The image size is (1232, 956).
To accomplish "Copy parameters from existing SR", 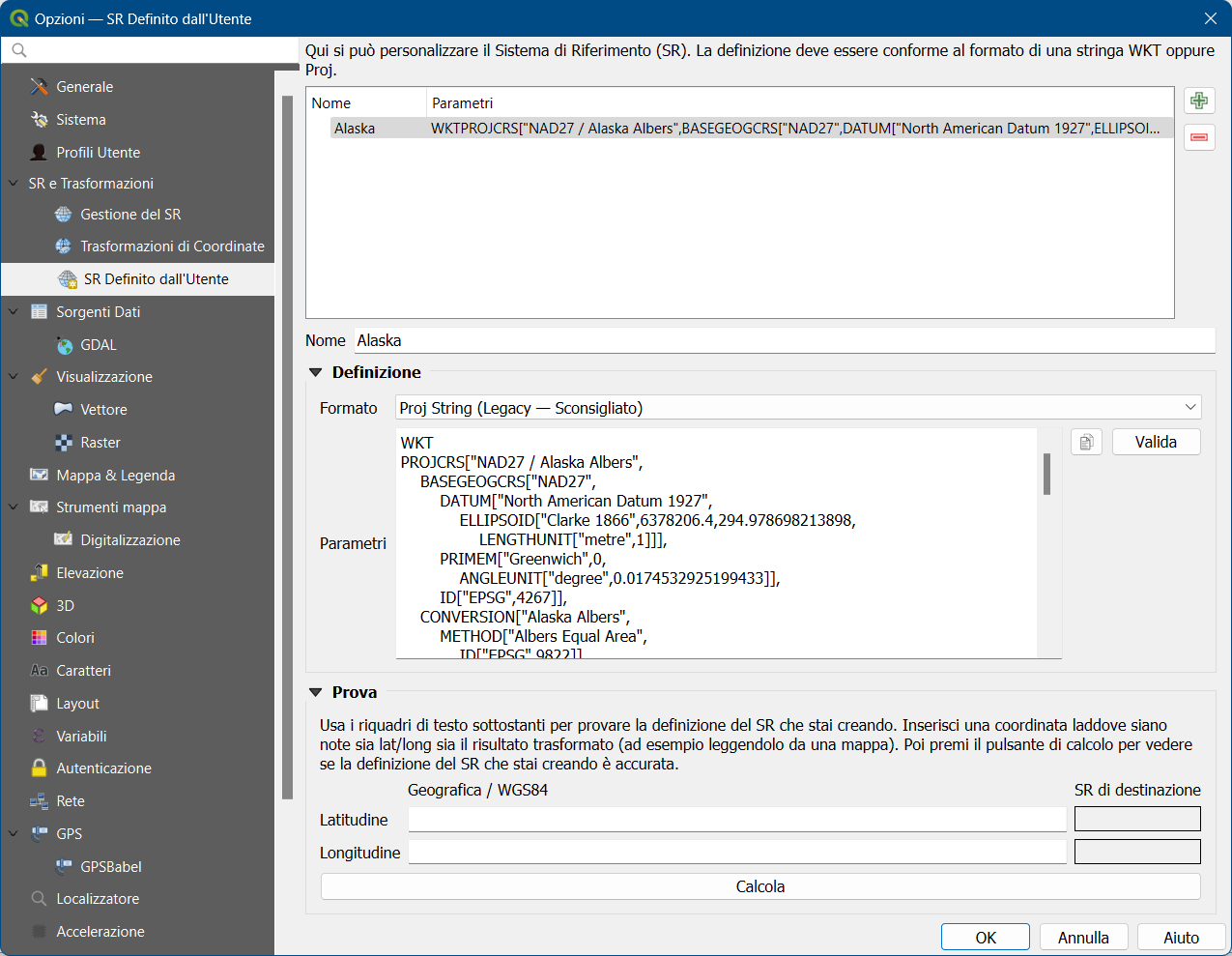I will pyautogui.click(x=1086, y=442).
